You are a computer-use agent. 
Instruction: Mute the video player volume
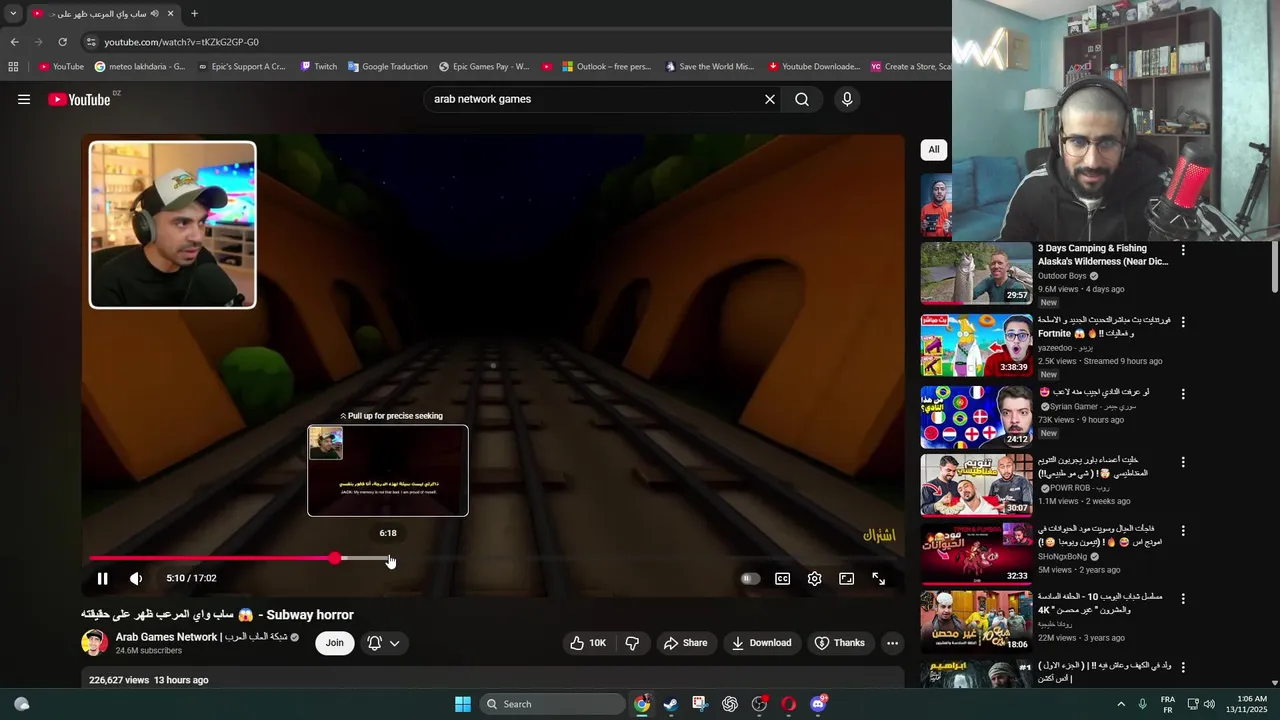click(136, 578)
